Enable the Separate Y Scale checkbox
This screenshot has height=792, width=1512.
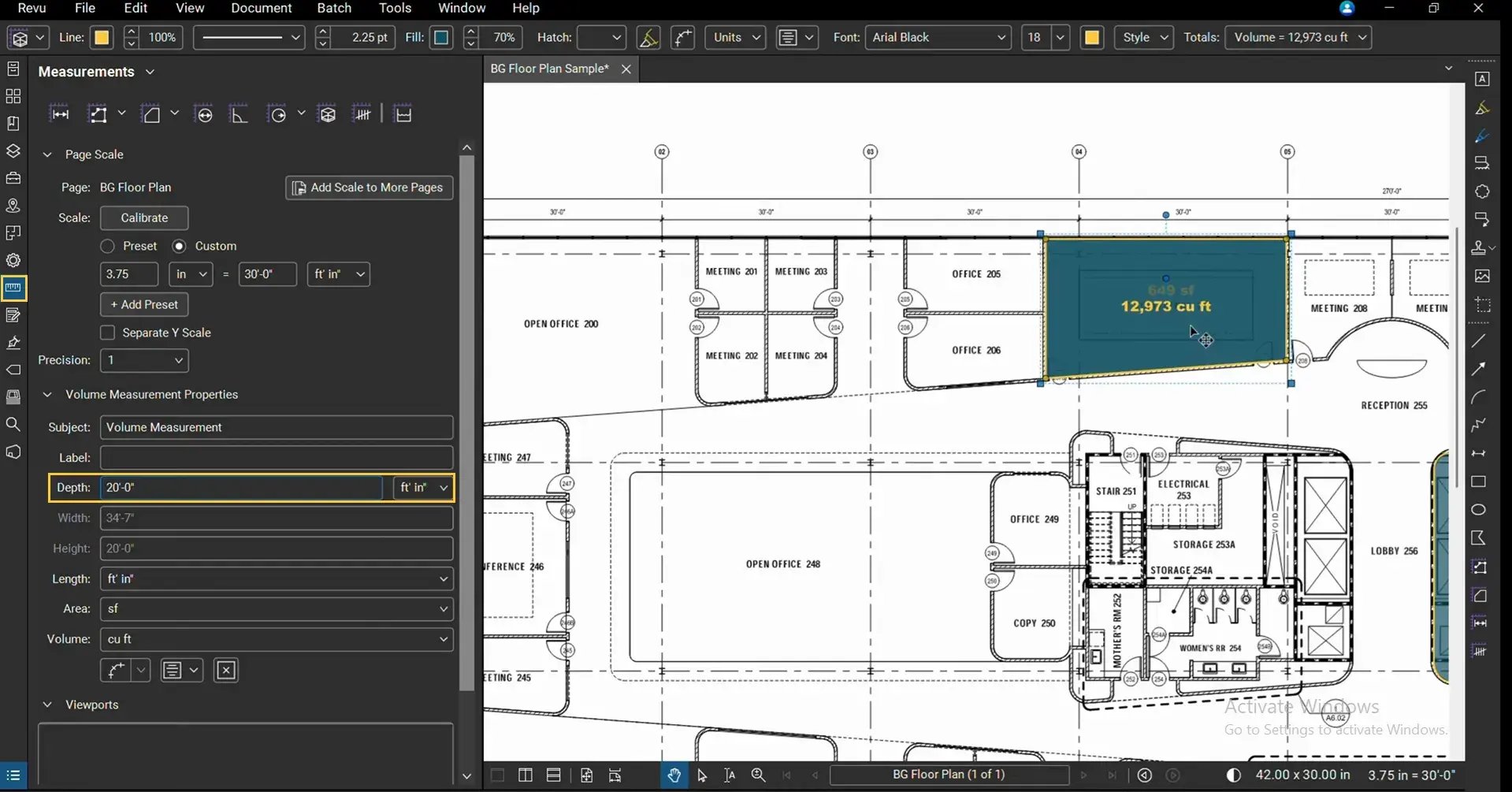point(108,333)
